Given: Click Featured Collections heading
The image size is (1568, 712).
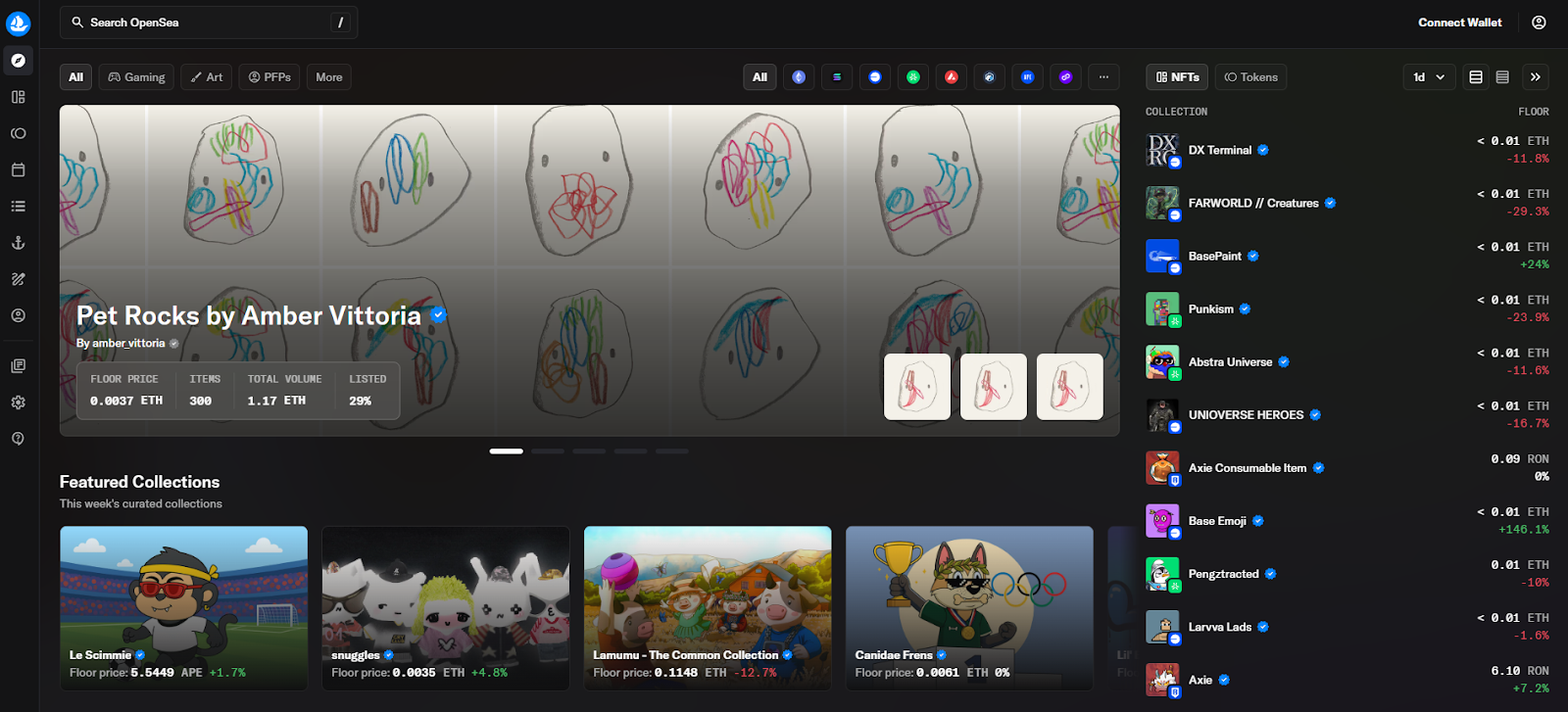Looking at the screenshot, I should (x=139, y=482).
